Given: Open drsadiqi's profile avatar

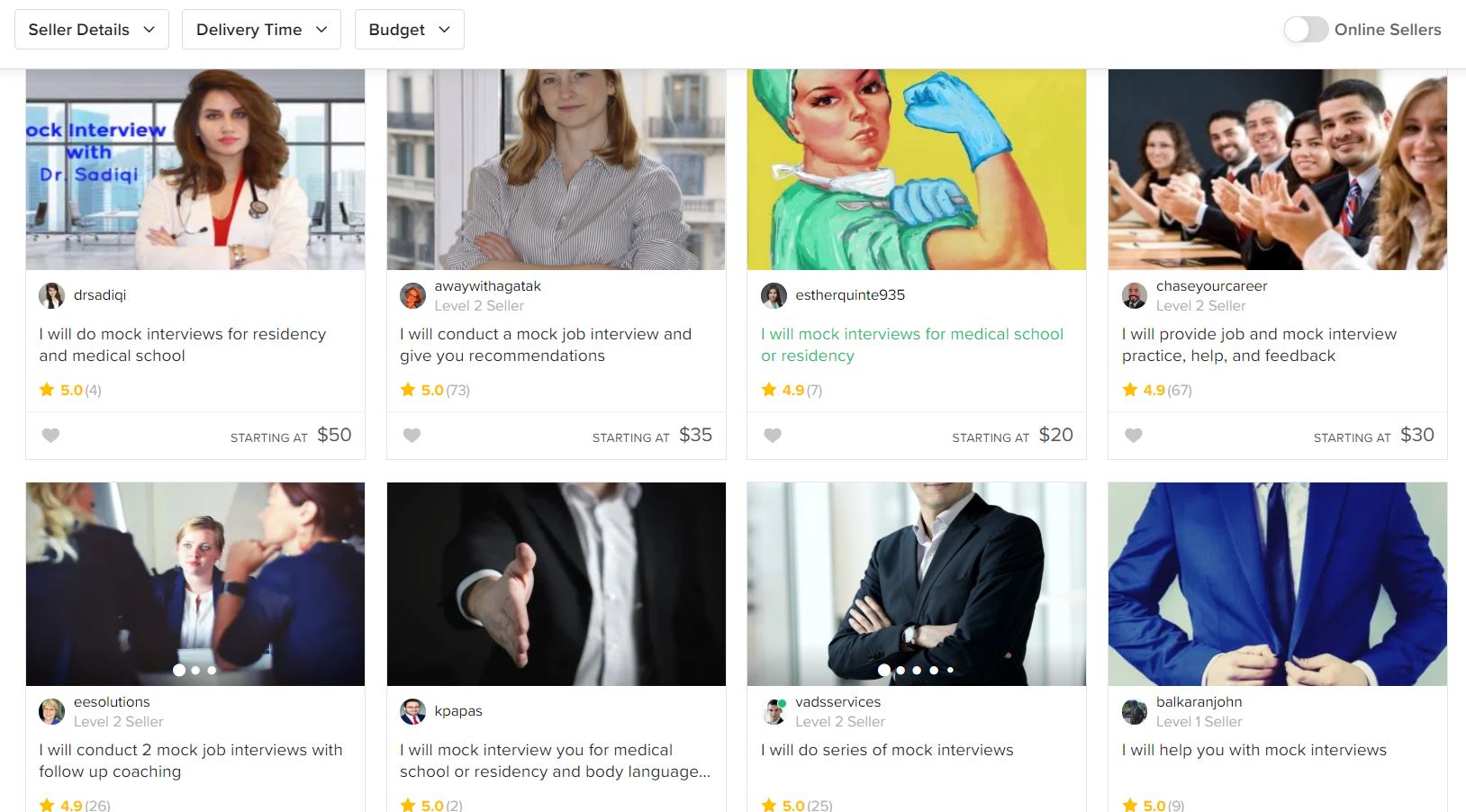Looking at the screenshot, I should [51, 295].
